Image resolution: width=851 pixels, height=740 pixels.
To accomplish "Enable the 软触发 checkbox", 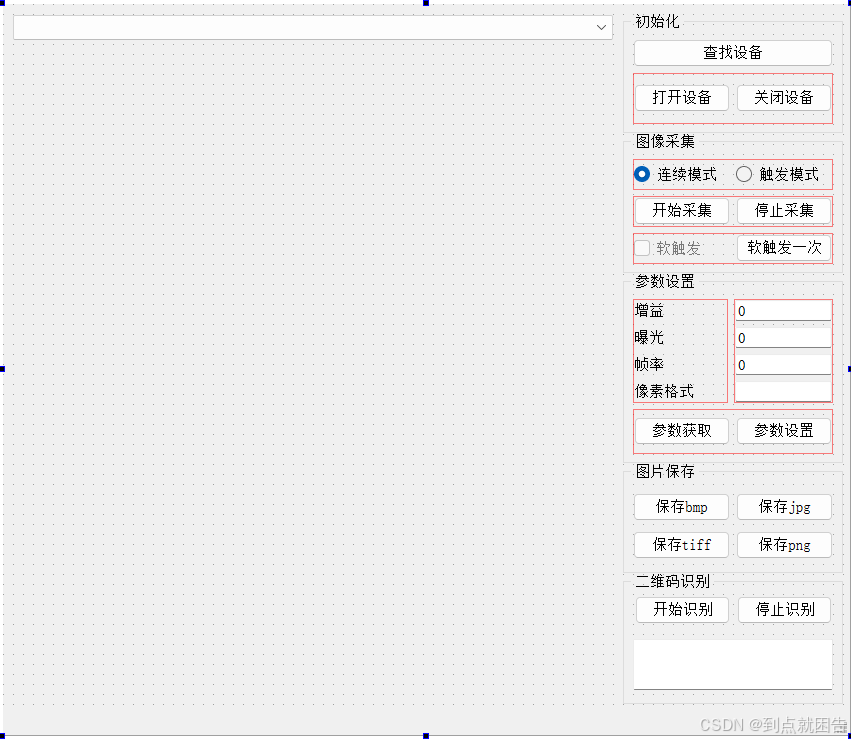I will 642,248.
